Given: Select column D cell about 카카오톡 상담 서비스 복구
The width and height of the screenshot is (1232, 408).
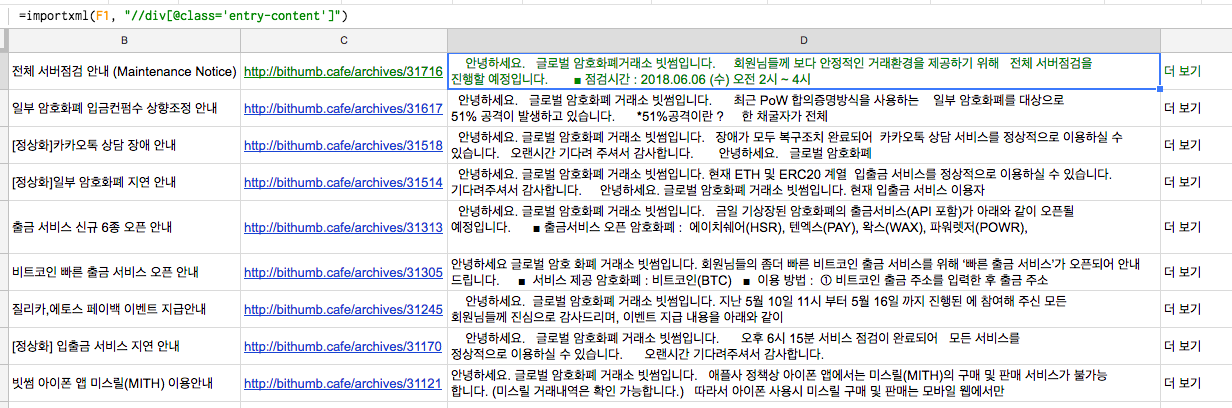Looking at the screenshot, I should click(803, 145).
